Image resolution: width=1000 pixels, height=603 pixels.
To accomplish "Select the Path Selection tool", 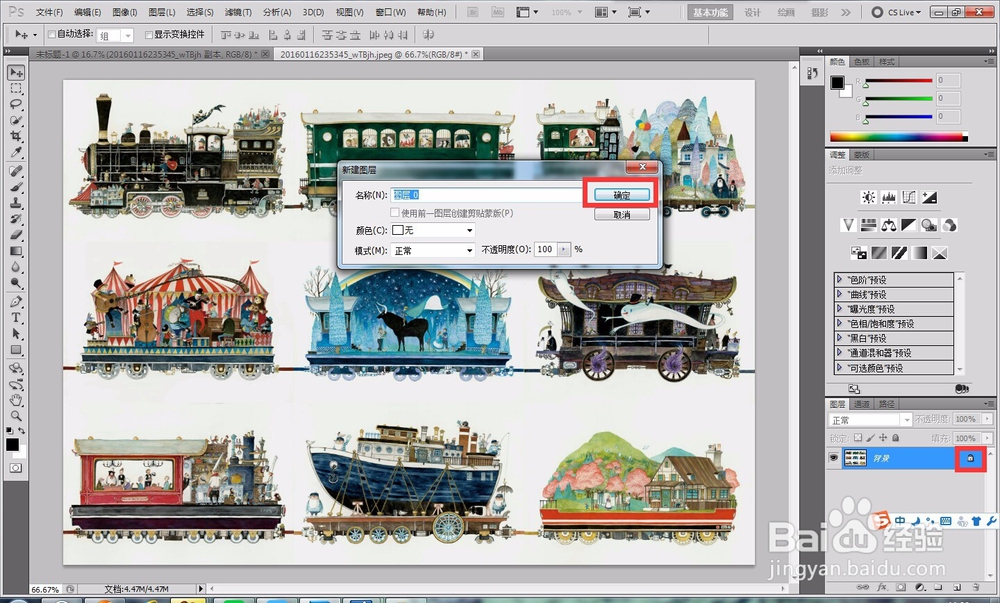I will point(16,333).
